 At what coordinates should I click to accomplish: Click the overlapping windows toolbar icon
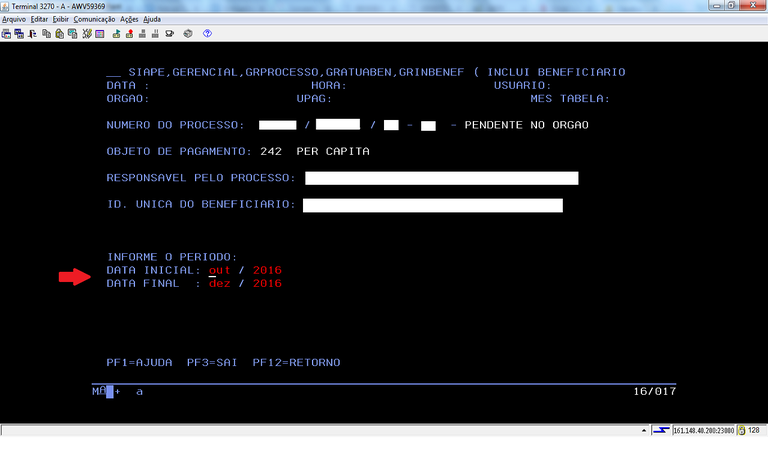pos(19,34)
